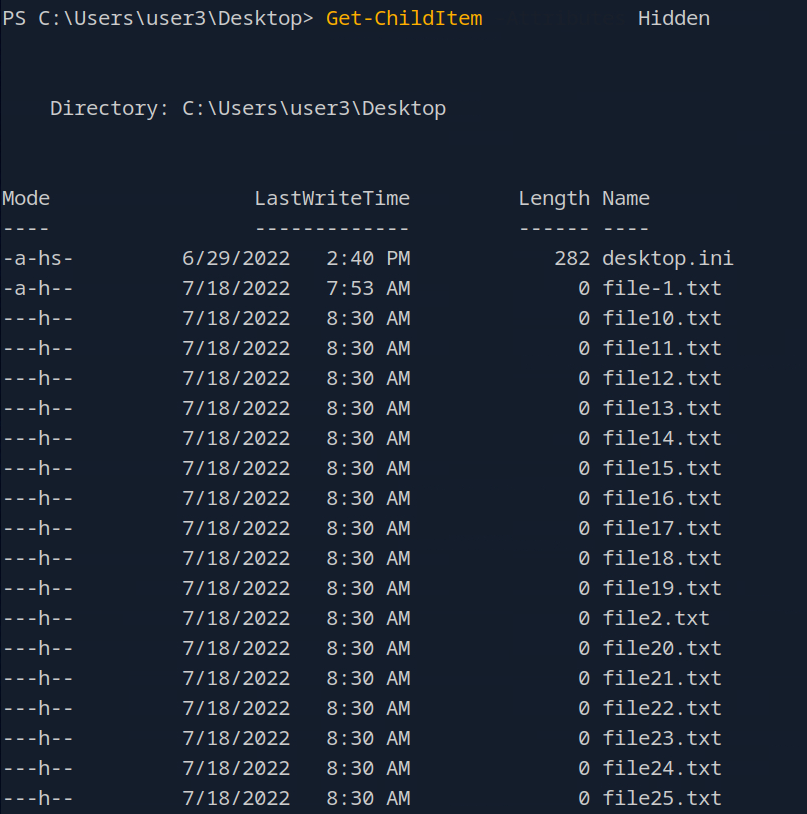Select the file-1.txt entry name
The height and width of the screenshot is (814, 807).
coord(662,288)
